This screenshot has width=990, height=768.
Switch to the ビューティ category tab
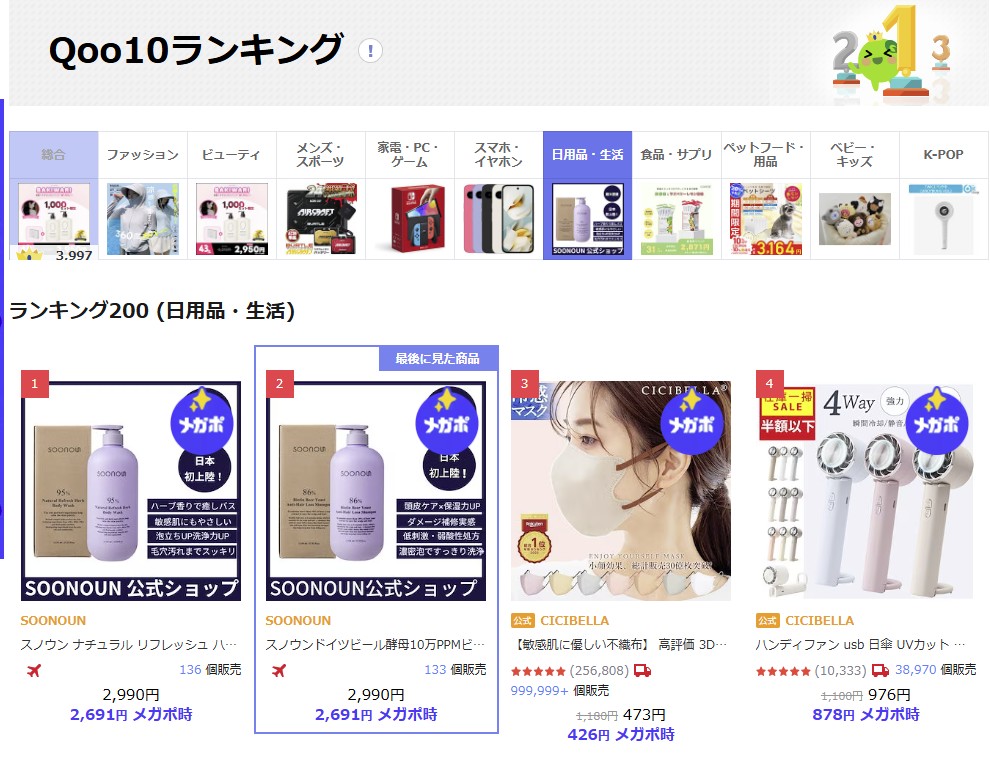[231, 155]
